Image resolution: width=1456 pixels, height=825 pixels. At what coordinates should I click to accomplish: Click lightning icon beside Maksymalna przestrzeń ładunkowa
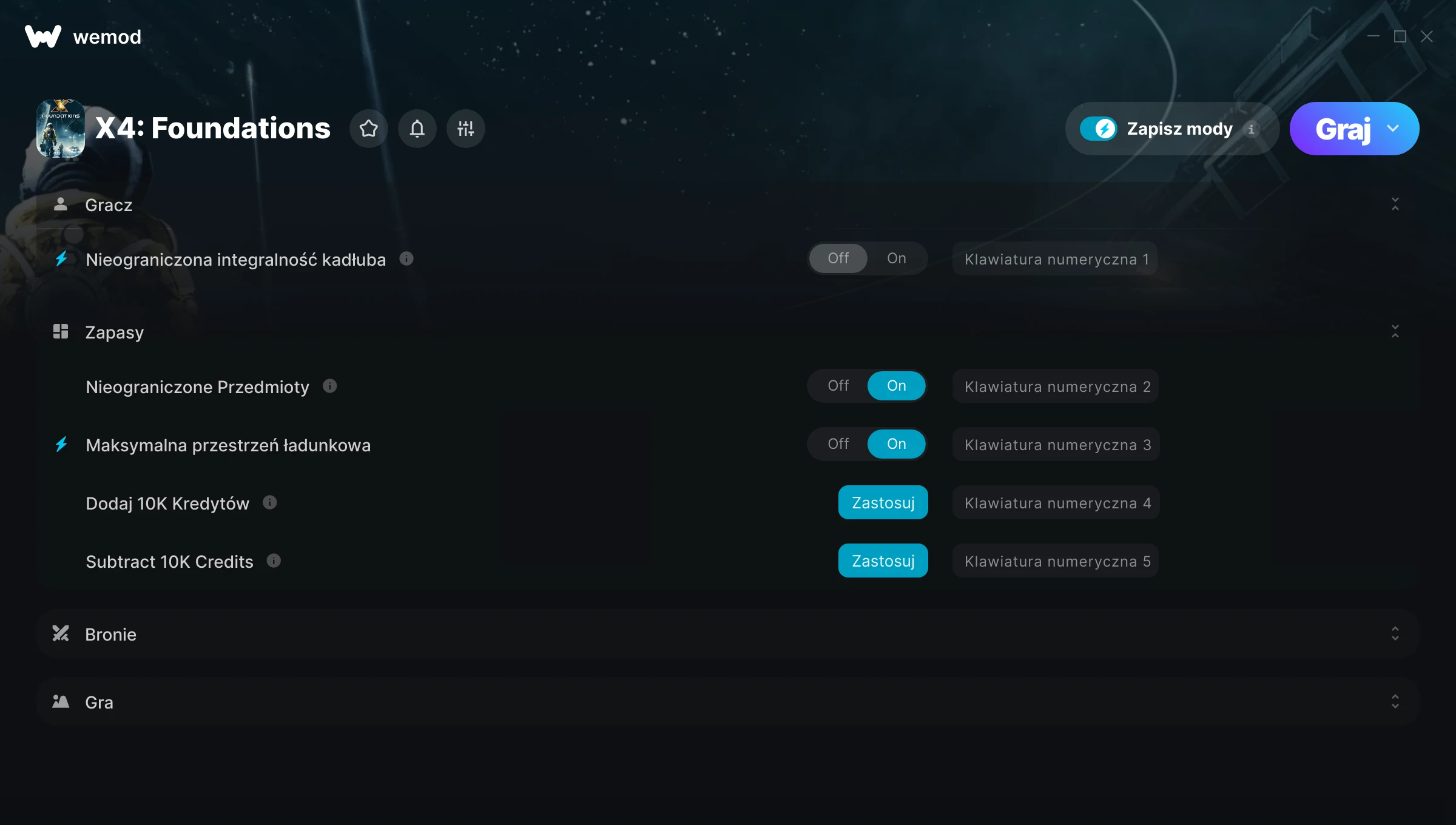(x=61, y=445)
